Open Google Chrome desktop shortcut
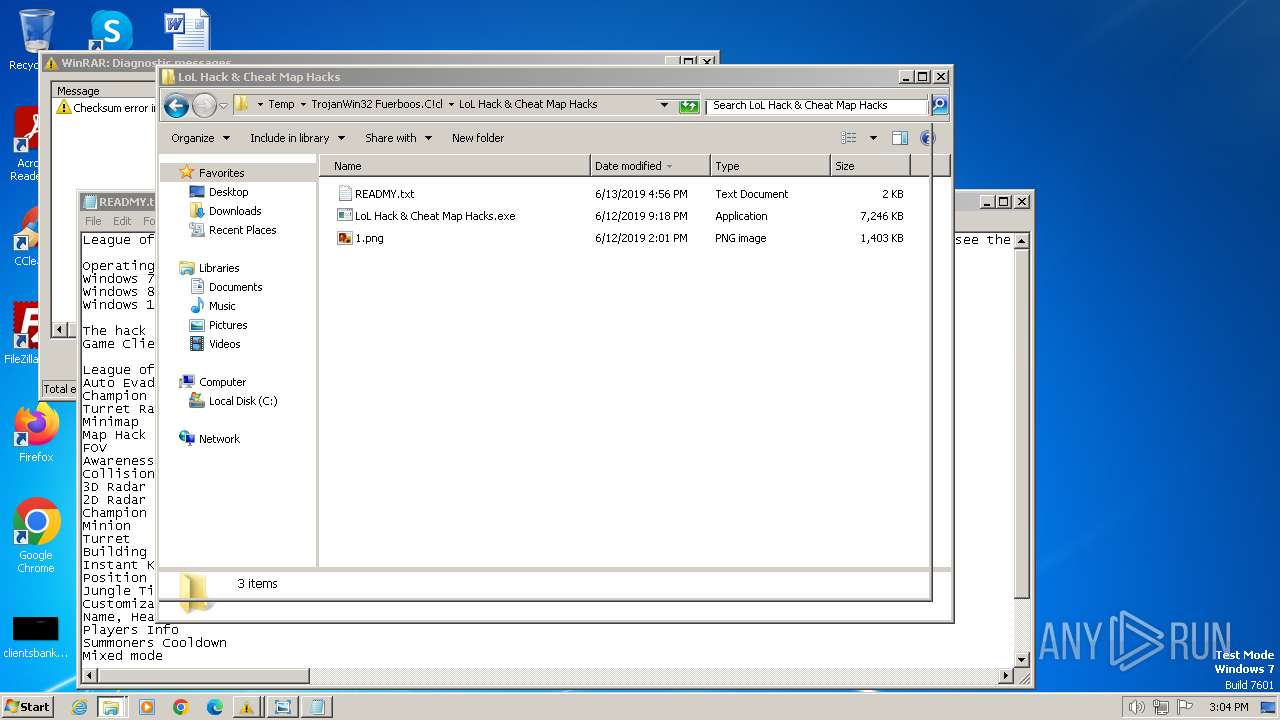Screen dimensions: 1280x720 36,536
